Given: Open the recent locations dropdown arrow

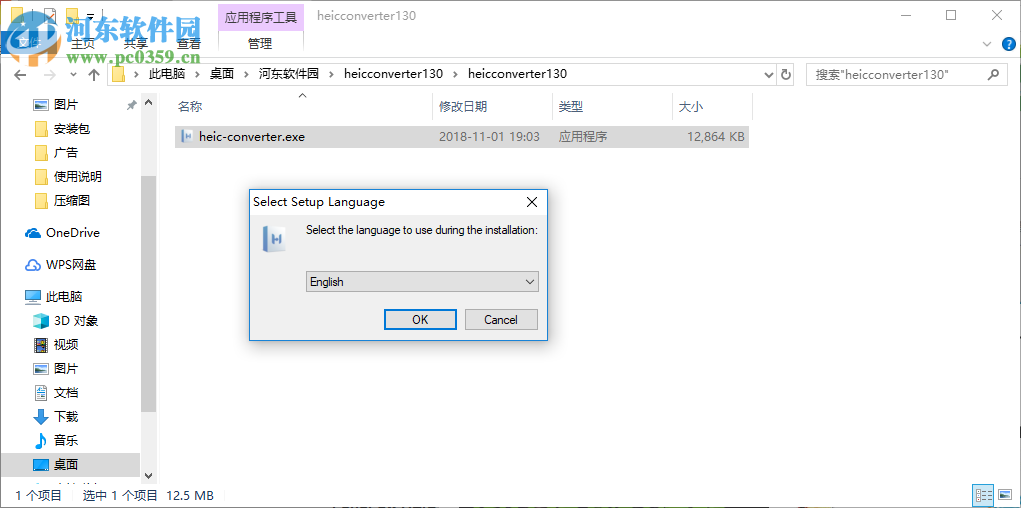Looking at the screenshot, I should point(74,74).
